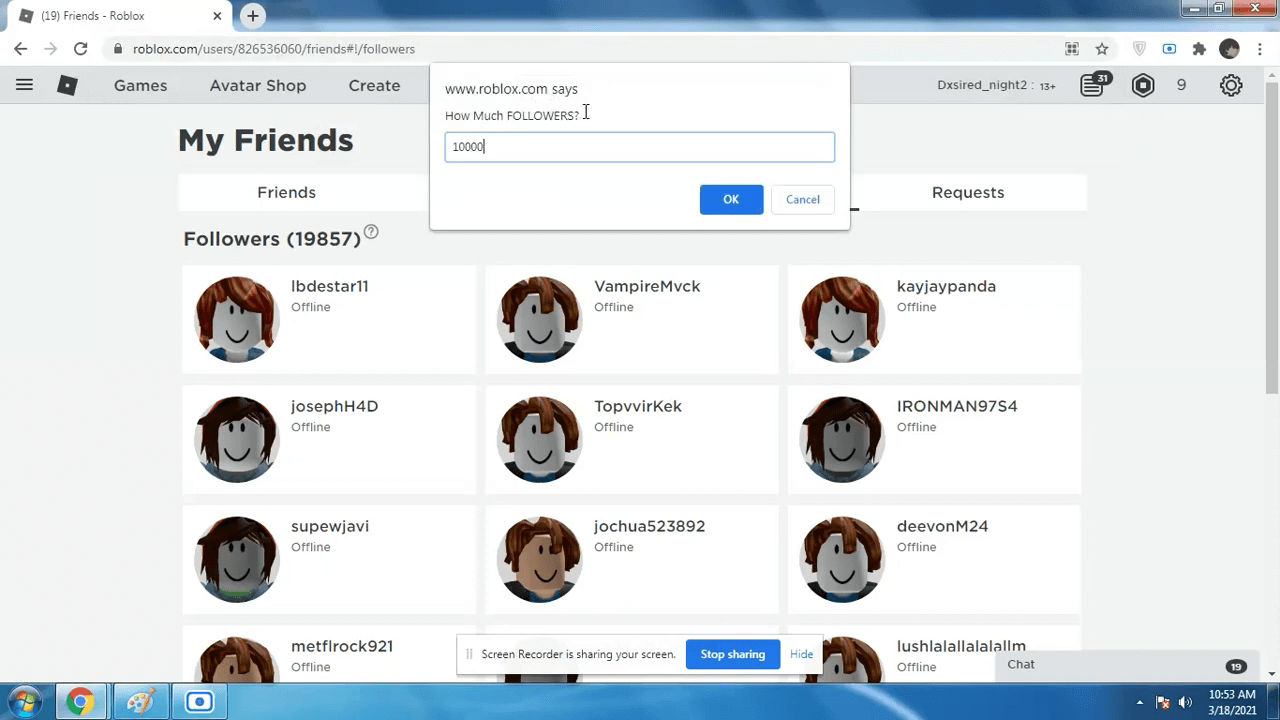This screenshot has height=720, width=1280.
Task: Open the Avatar Shop menu item
Action: tap(258, 85)
